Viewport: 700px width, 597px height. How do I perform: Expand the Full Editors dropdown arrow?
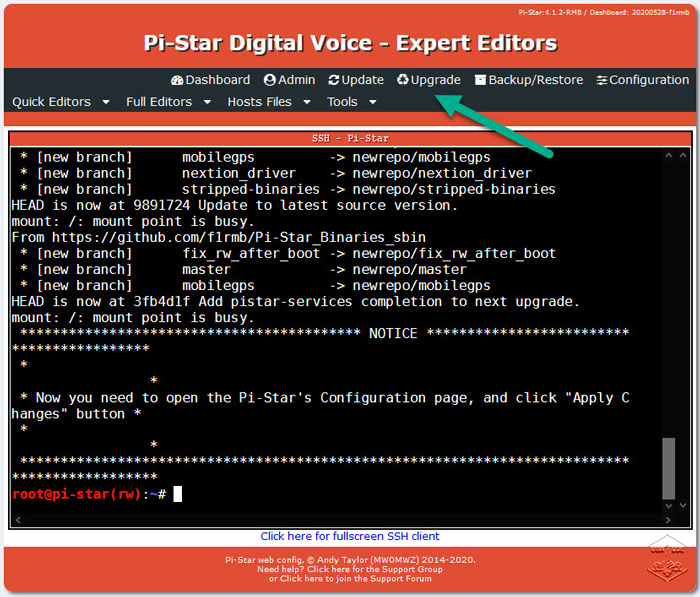(207, 102)
